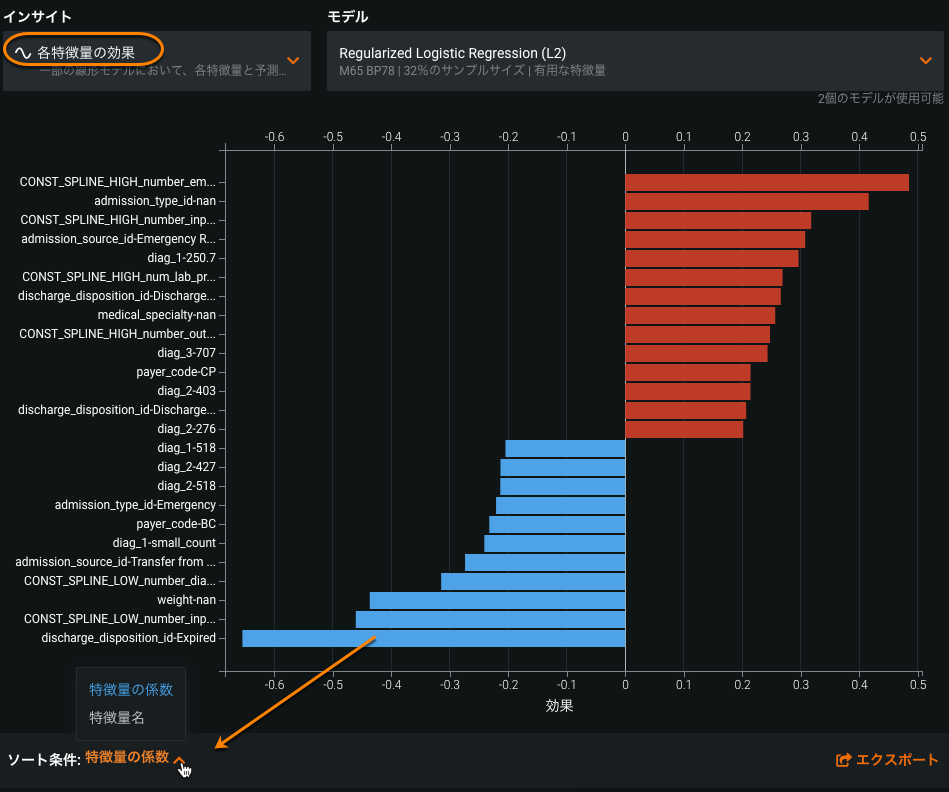Choose 特徴量名 sort option
This screenshot has height=792, width=949.
117,717
